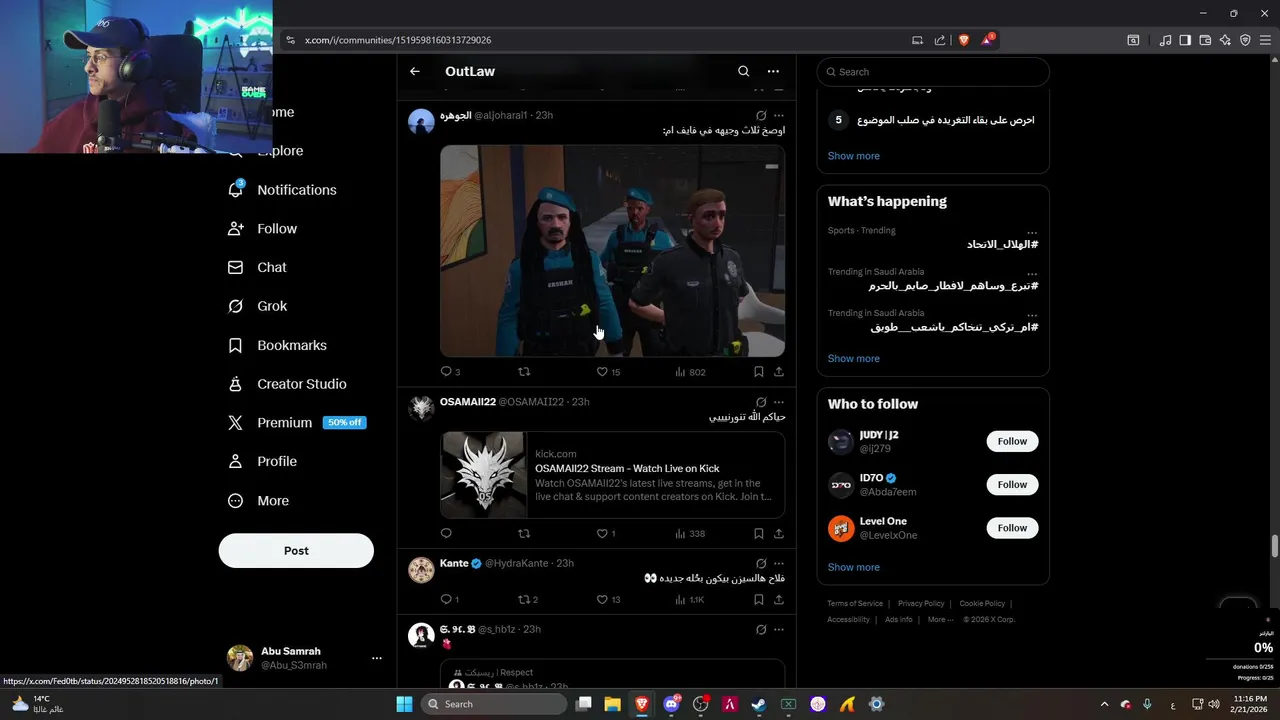Open more options for OutLaw community
The image size is (1280, 720).
(773, 71)
